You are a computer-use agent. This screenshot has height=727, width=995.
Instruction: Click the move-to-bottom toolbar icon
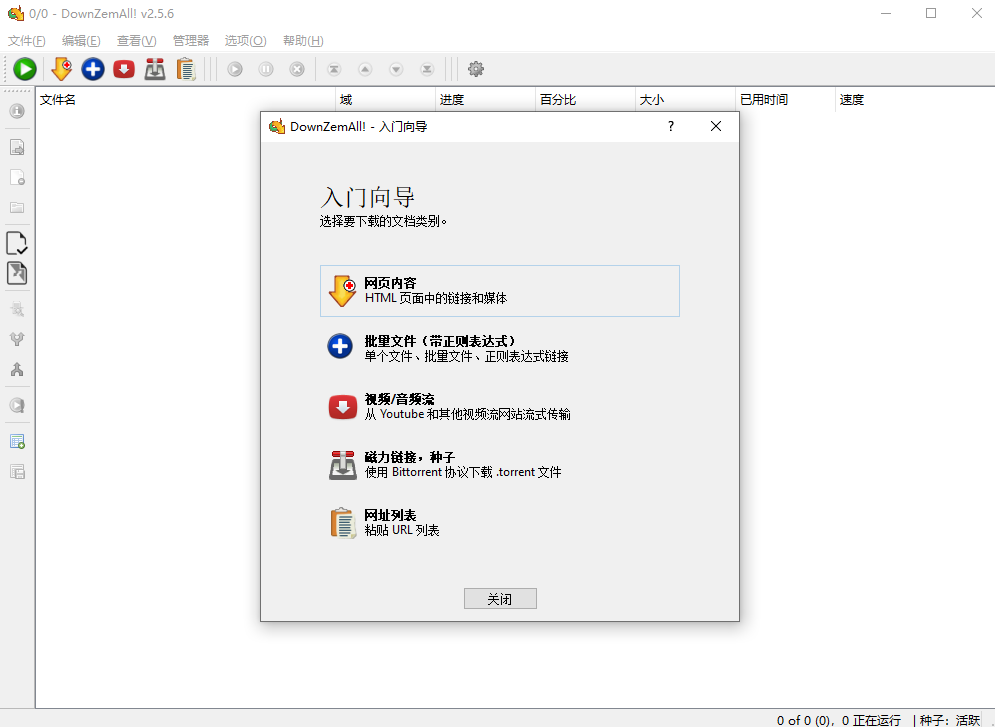(x=427, y=69)
